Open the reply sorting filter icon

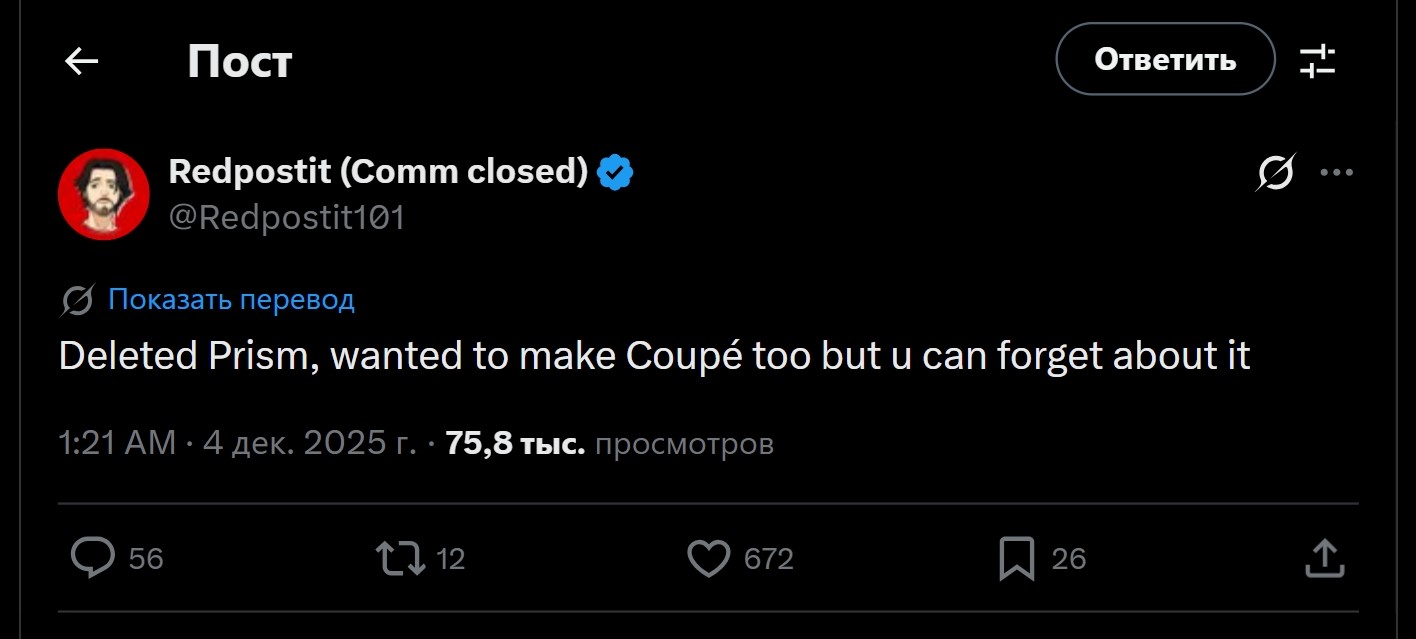click(1317, 61)
